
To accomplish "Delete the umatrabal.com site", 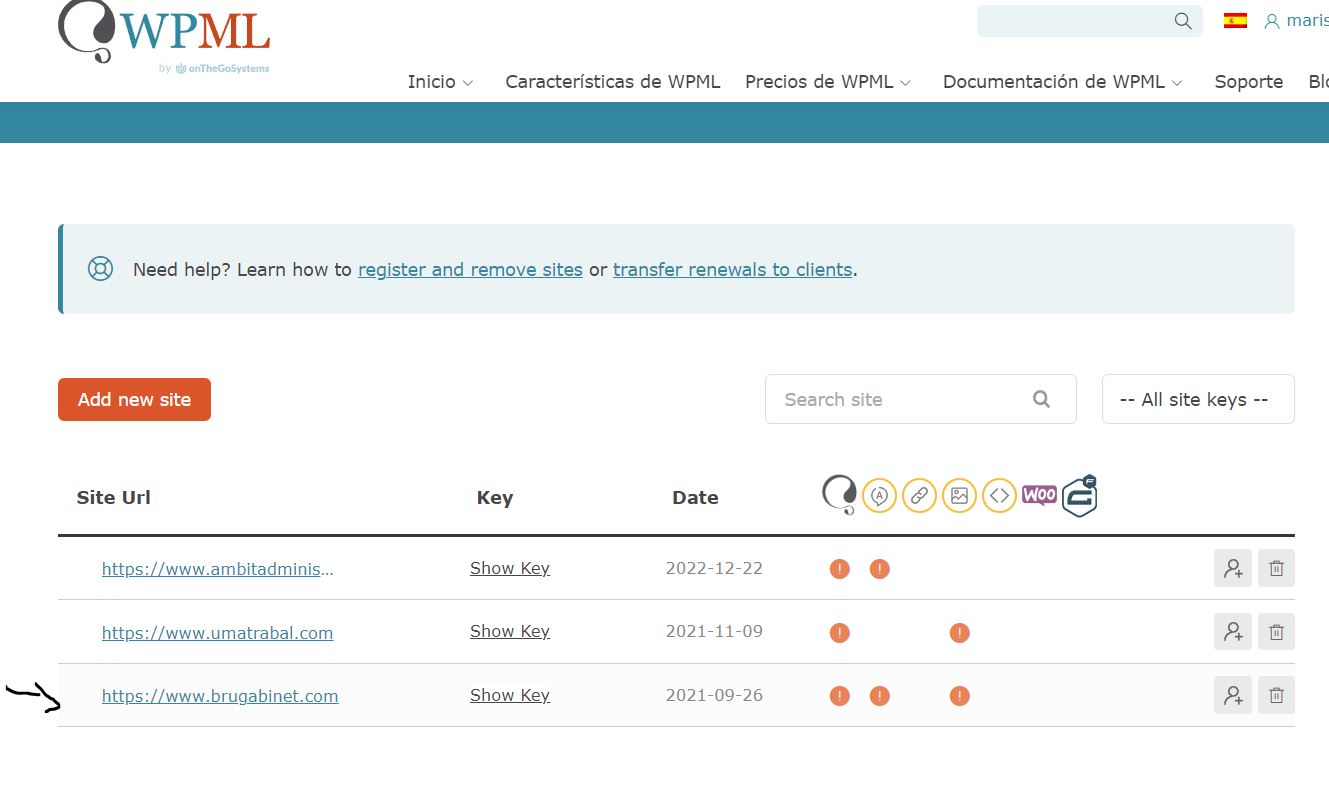I will (1276, 631).
